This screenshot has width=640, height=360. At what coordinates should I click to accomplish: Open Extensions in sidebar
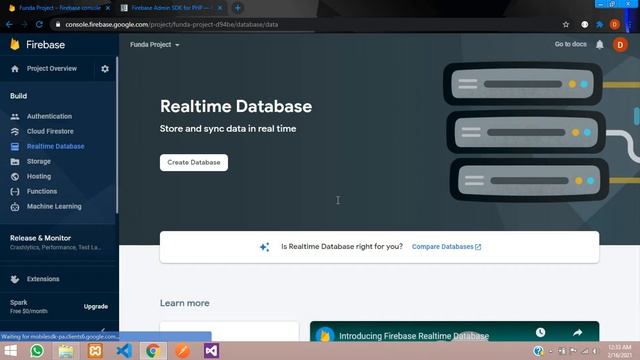point(43,279)
